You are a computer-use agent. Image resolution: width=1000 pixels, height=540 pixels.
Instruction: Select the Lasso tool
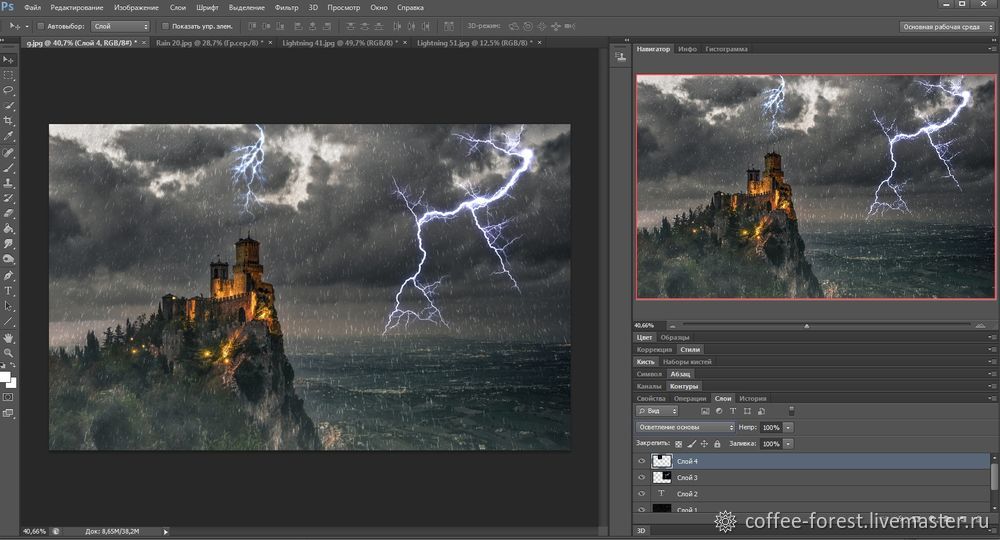point(9,90)
